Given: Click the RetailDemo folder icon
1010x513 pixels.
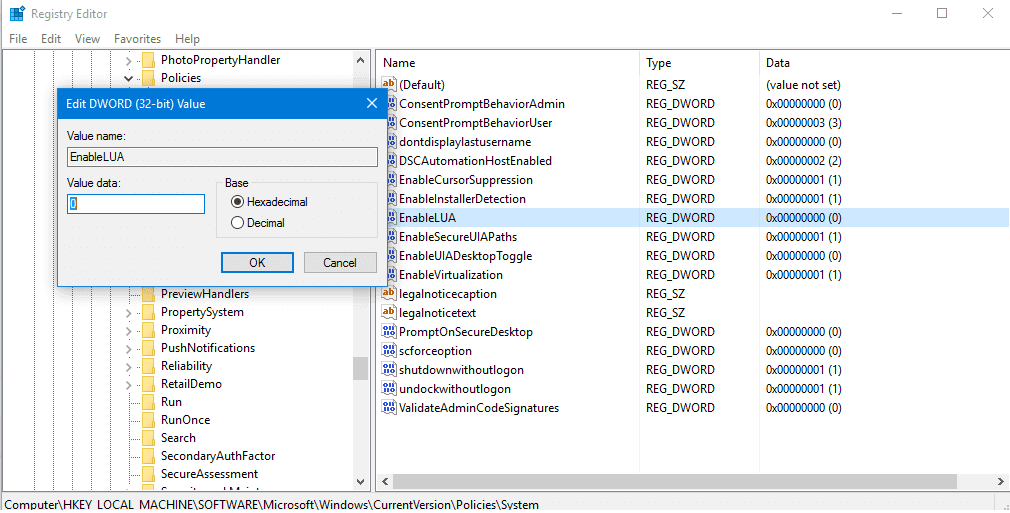Looking at the screenshot, I should coord(149,384).
